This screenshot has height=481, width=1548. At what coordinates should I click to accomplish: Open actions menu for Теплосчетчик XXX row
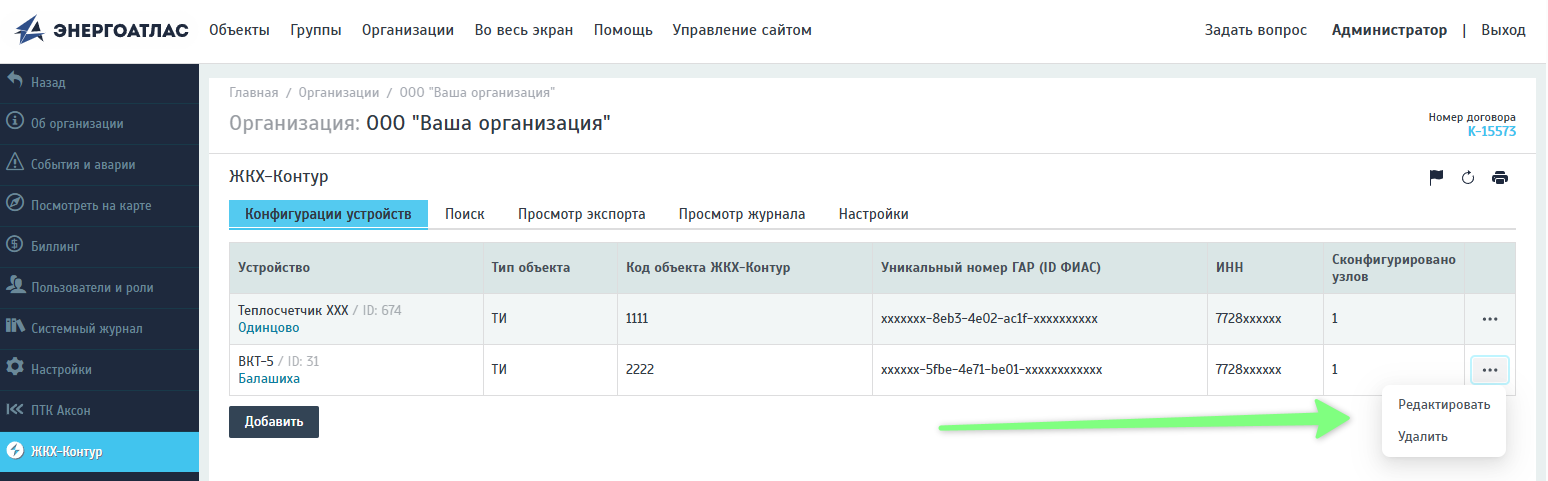pyautogui.click(x=1490, y=319)
